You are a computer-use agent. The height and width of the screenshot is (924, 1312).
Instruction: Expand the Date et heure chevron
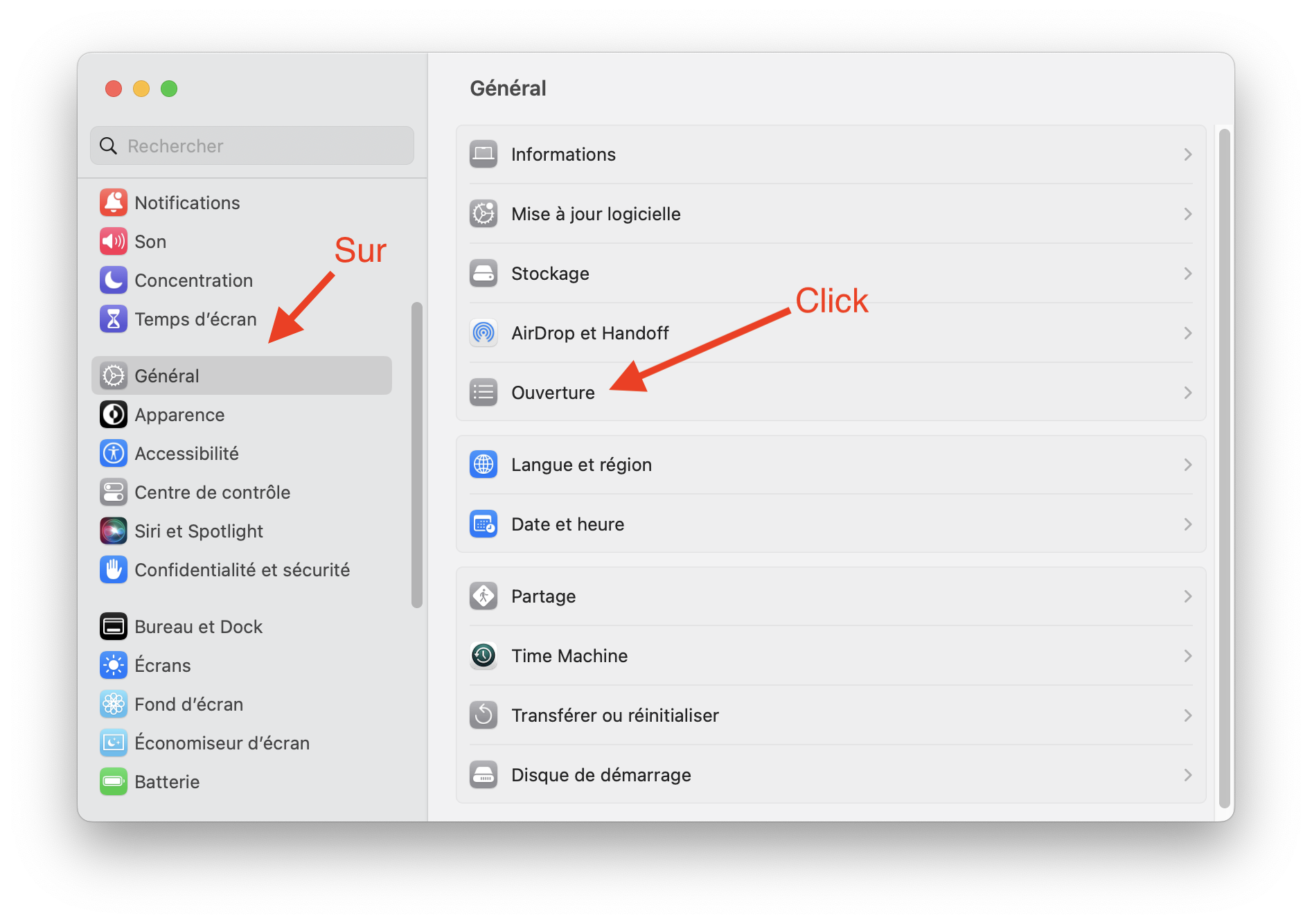coord(1187,524)
